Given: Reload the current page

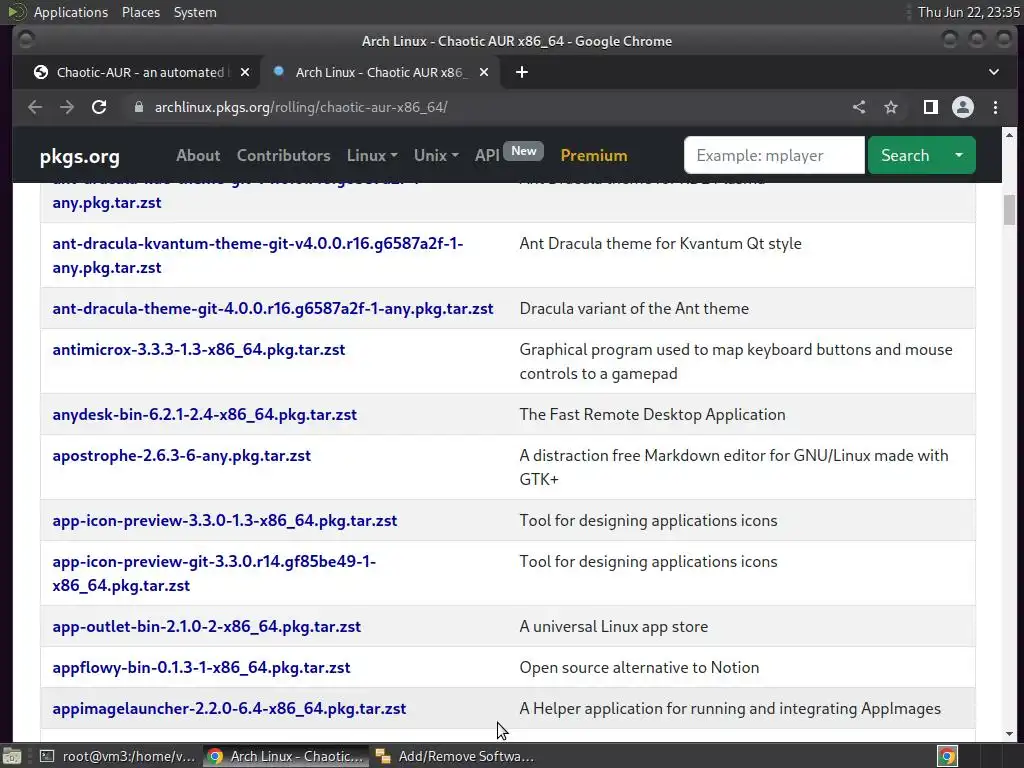Looking at the screenshot, I should (99, 107).
